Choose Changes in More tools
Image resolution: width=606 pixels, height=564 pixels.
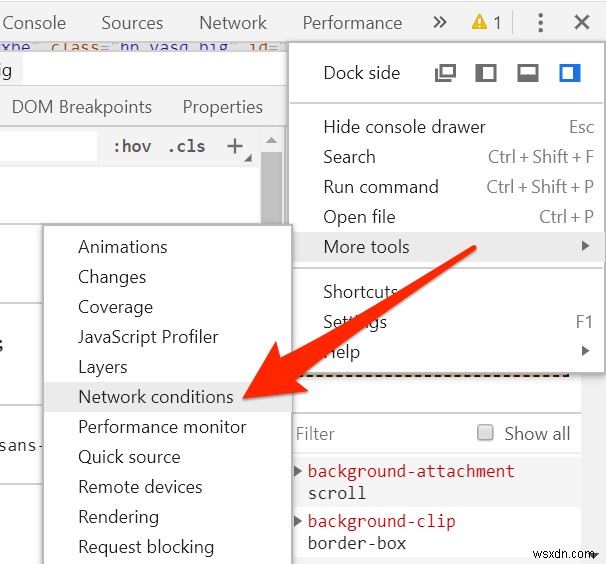click(168, 277)
